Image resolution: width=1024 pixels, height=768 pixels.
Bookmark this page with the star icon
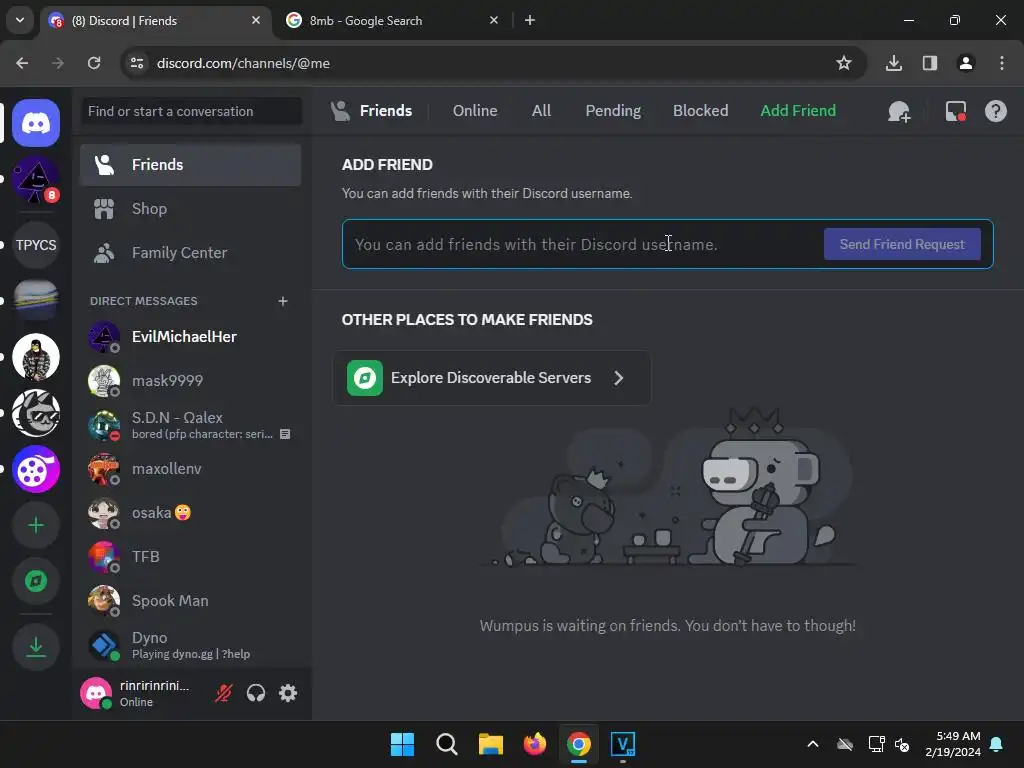[x=844, y=63]
